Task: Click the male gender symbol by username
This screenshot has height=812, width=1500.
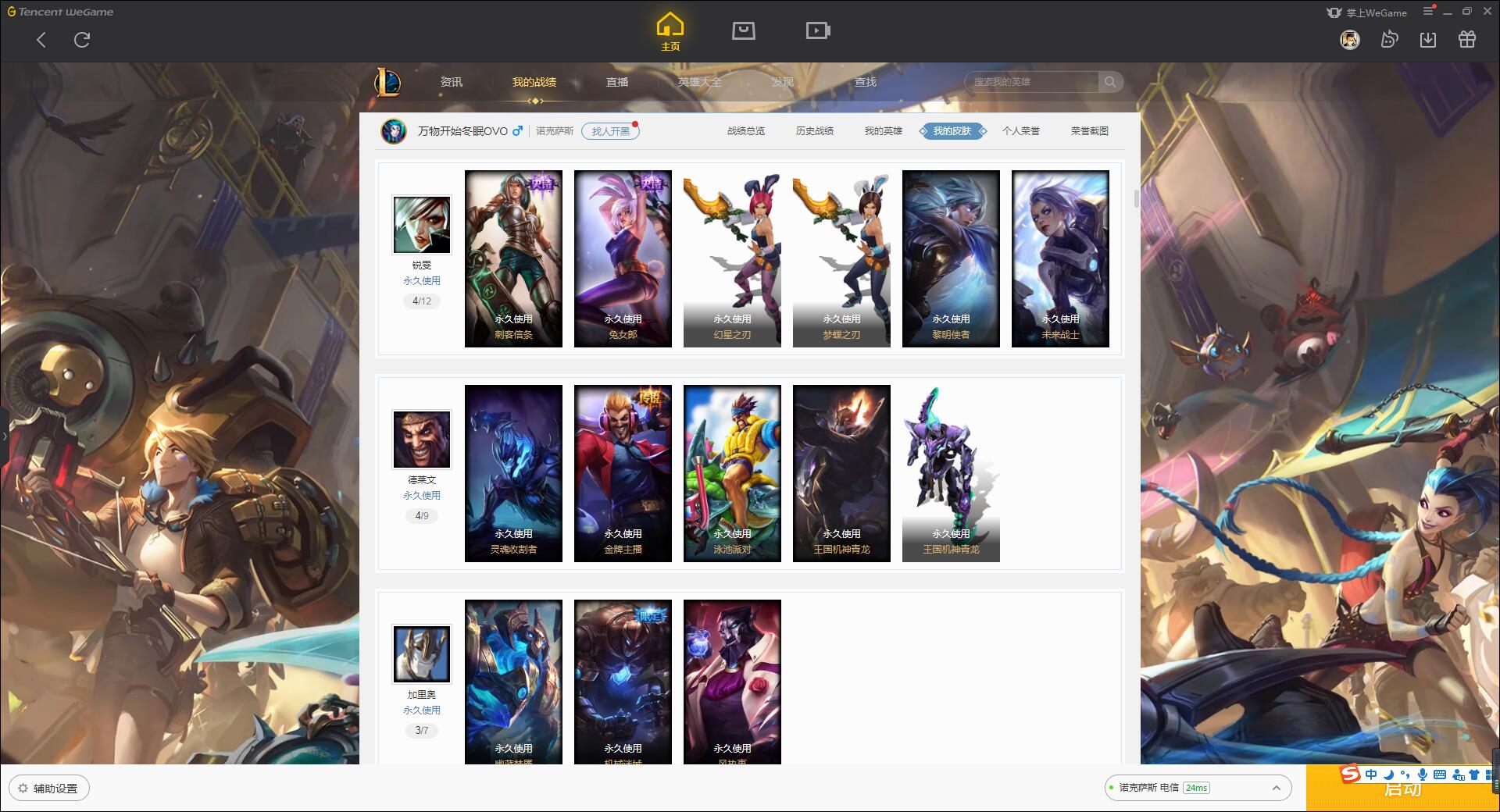Action: coord(517,131)
